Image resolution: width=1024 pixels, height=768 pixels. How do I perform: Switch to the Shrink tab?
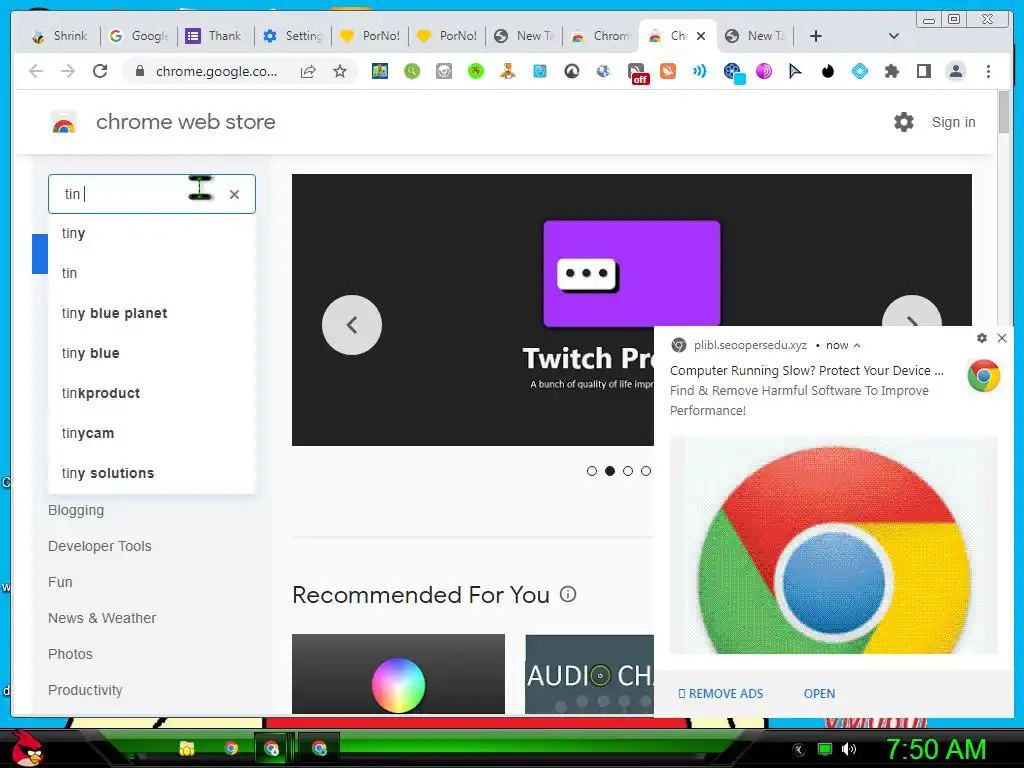[x=60, y=36]
